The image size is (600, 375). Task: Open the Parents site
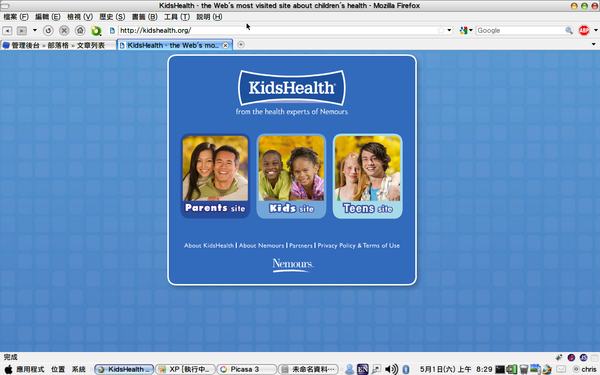(x=215, y=176)
